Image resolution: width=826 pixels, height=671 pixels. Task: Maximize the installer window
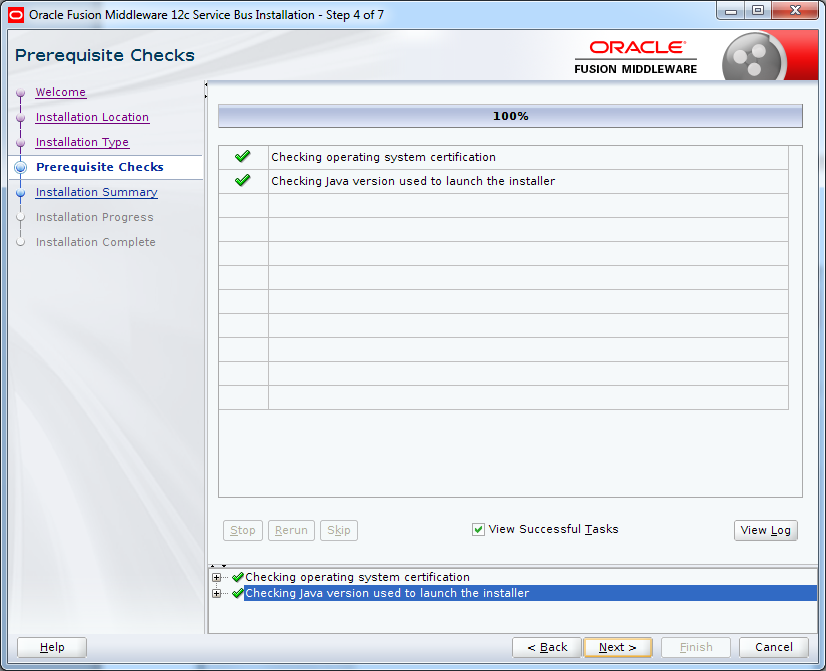pos(758,11)
